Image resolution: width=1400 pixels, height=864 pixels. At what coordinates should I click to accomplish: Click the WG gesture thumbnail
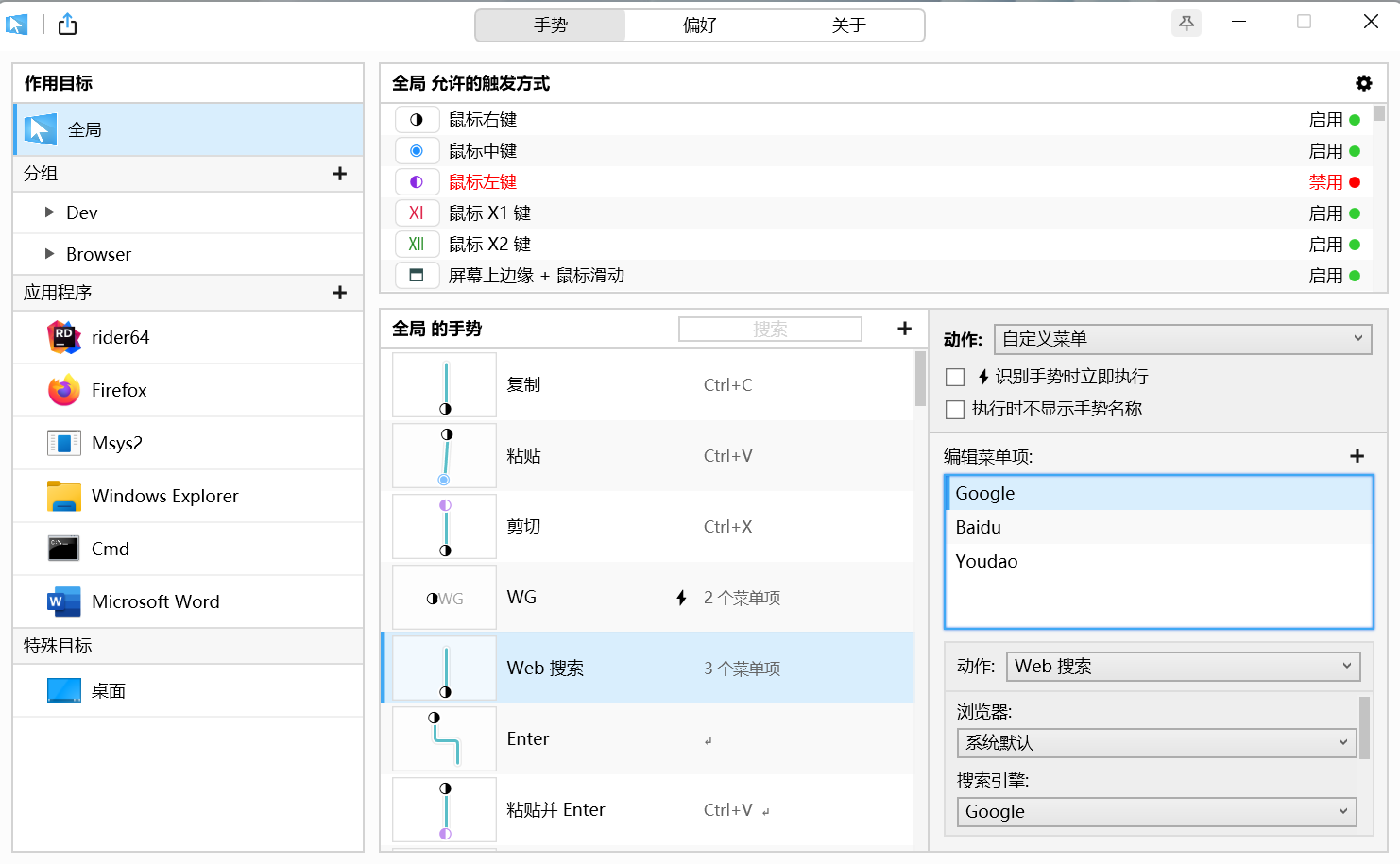[444, 598]
